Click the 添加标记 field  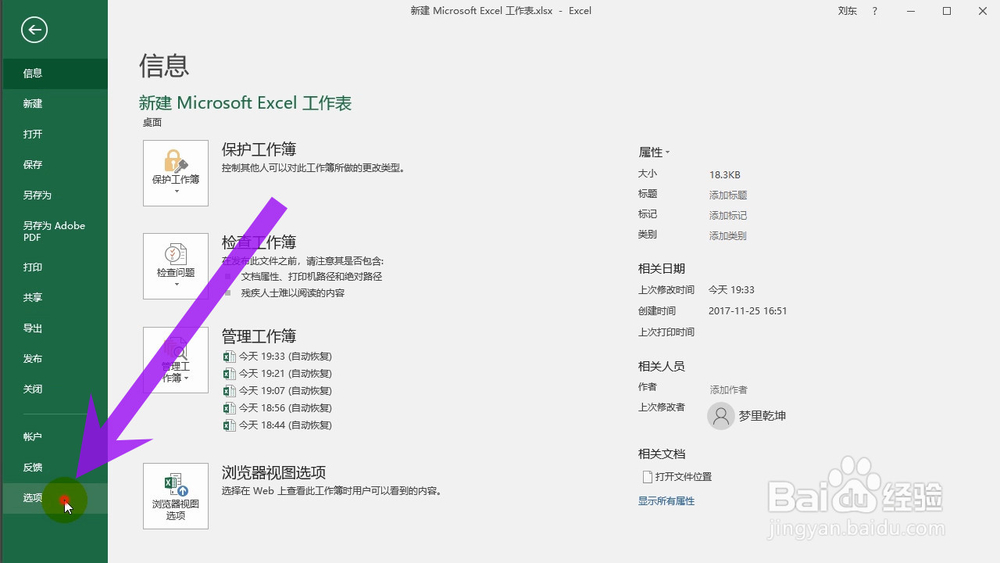pos(728,216)
